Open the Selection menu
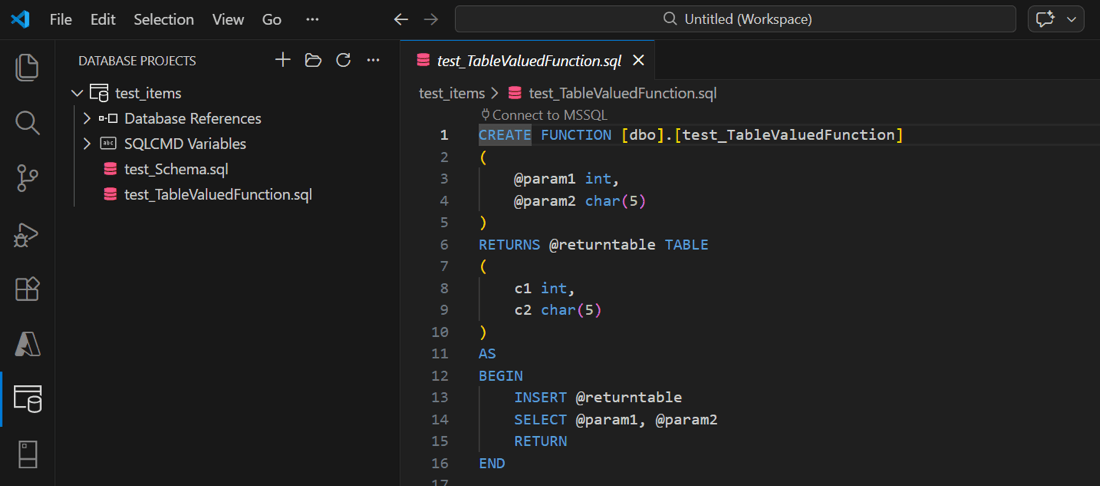 (x=164, y=19)
